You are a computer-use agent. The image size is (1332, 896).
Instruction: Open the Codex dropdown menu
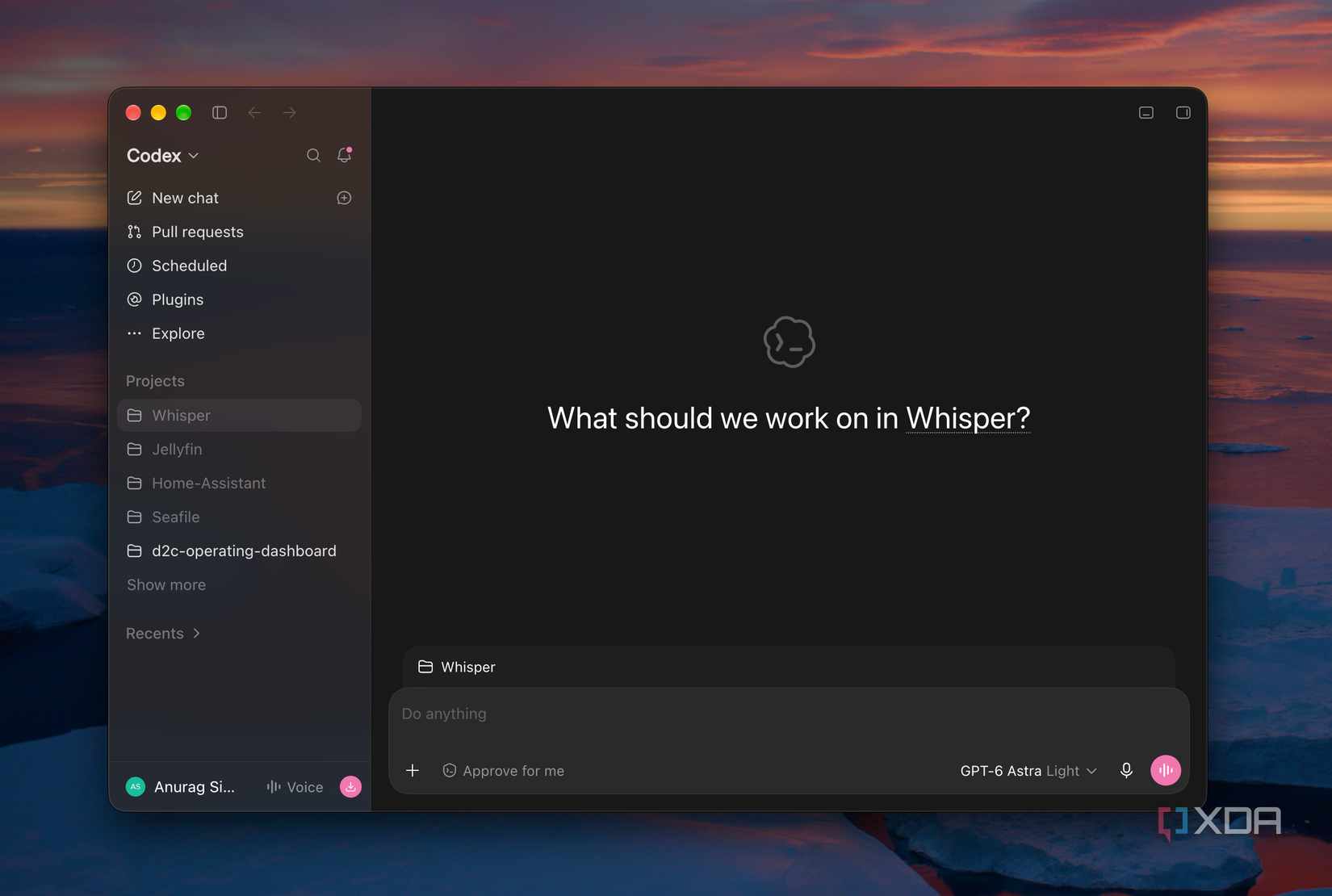tap(163, 156)
